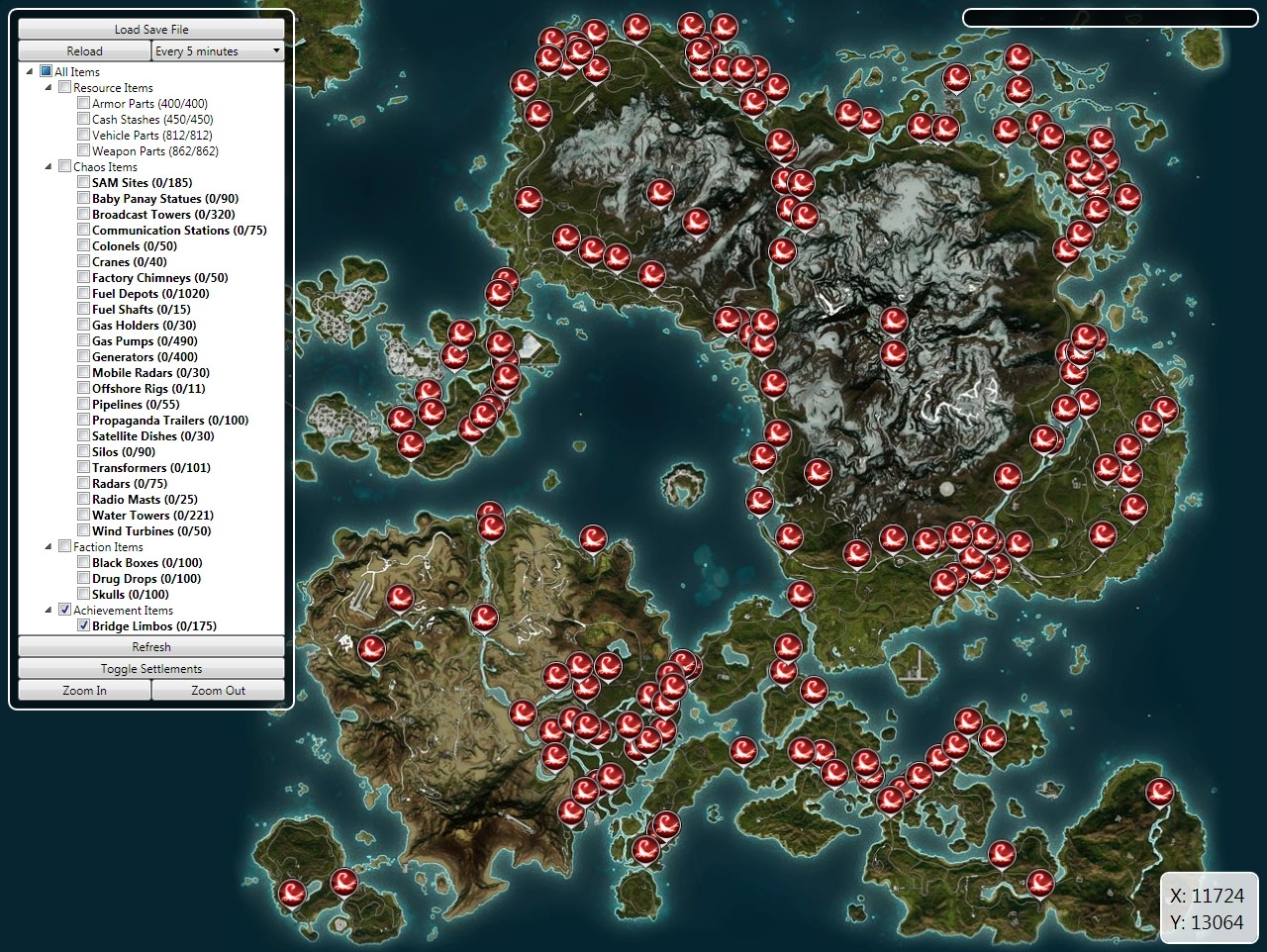This screenshot has height=952, width=1267.
Task: Select 'Radars (0/75)' row text
Action: [x=130, y=483]
